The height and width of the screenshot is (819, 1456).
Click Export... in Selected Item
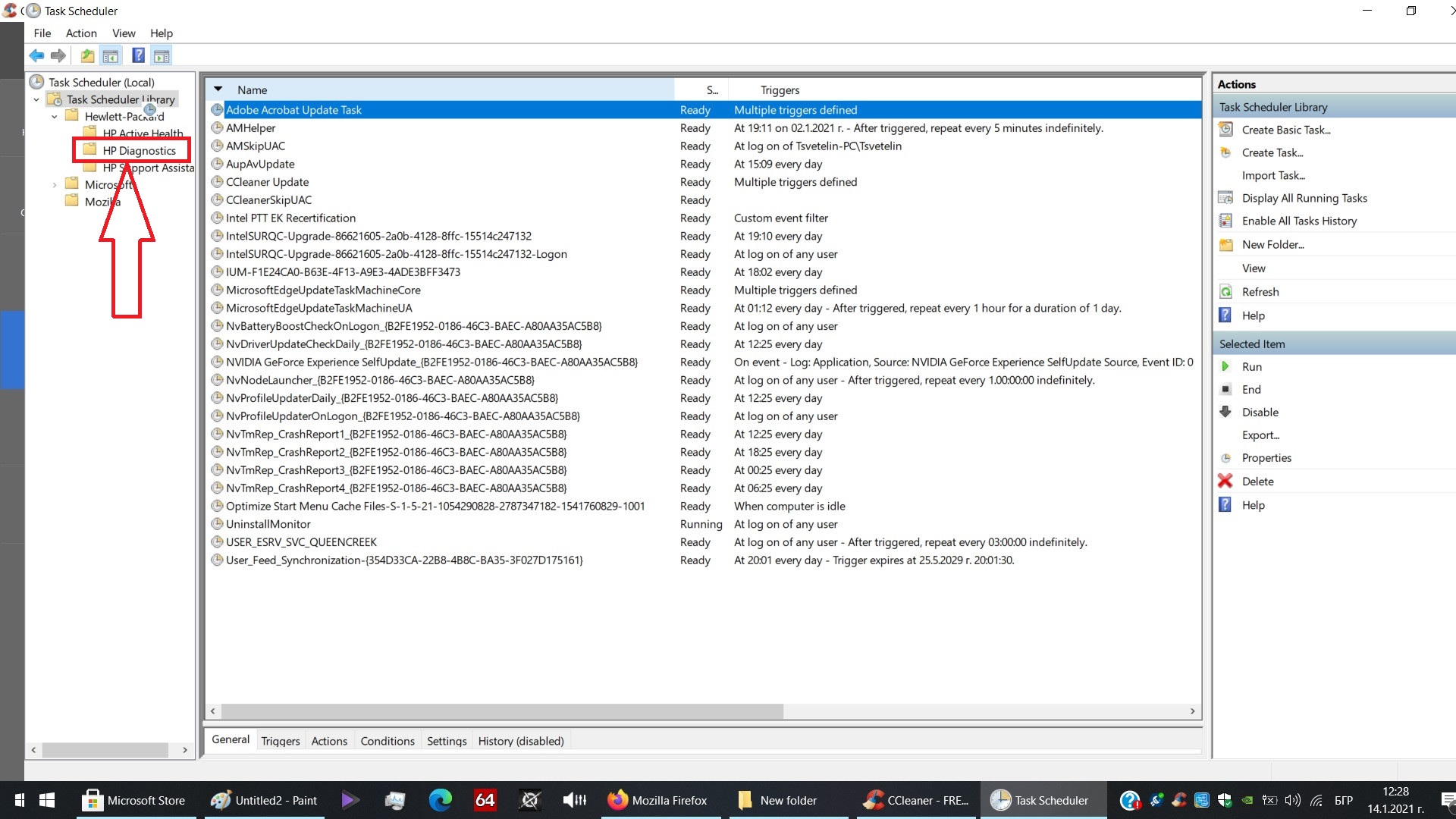[1260, 435]
